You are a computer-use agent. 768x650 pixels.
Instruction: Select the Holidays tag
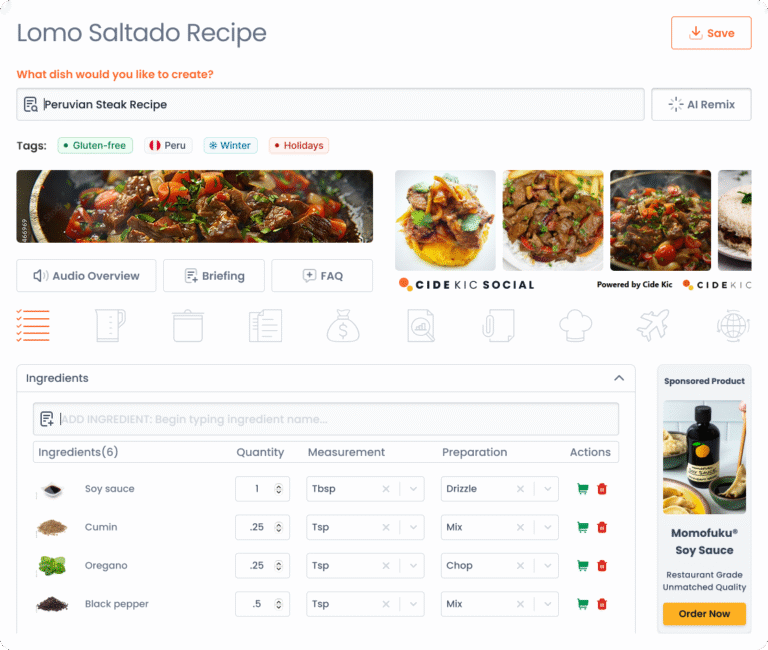click(x=299, y=145)
